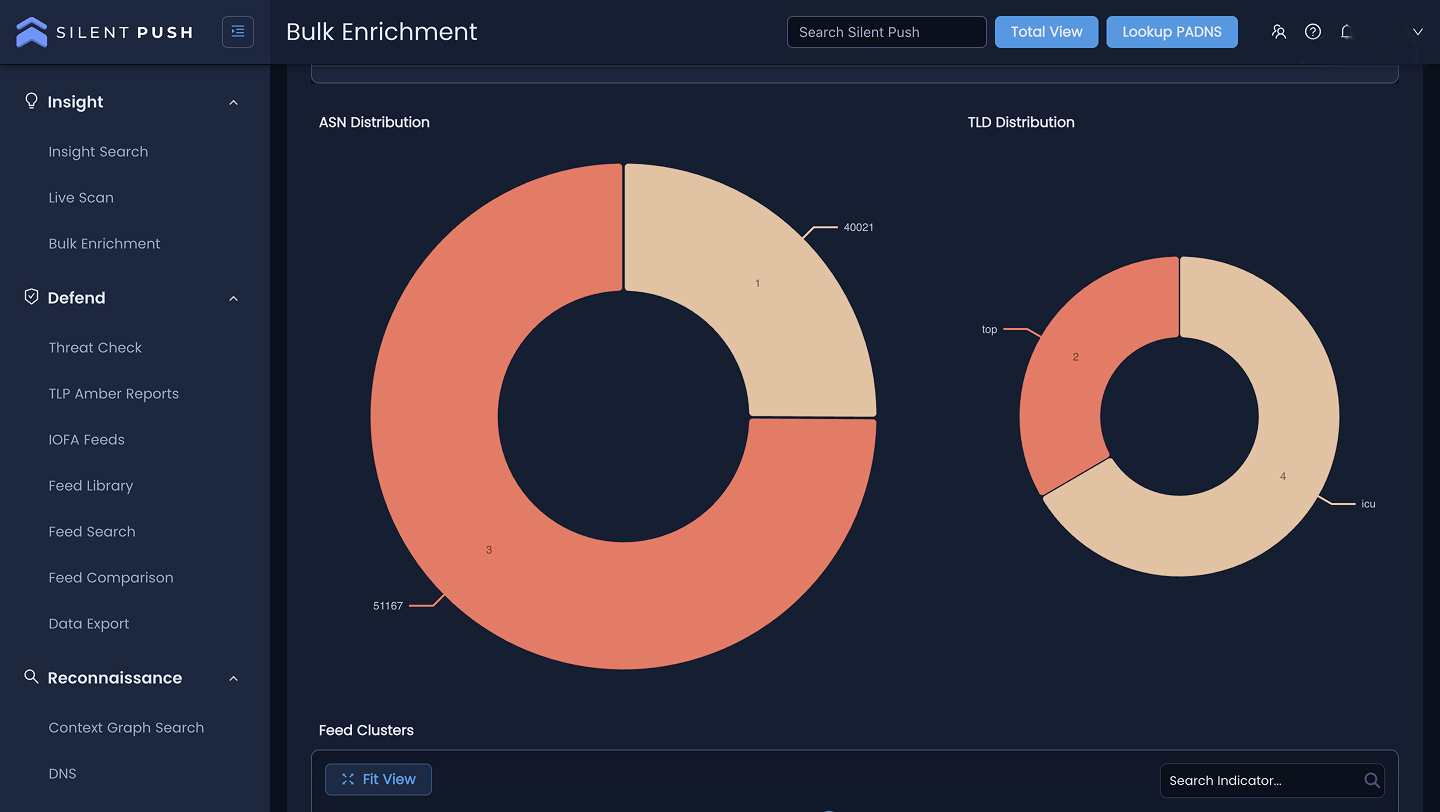Click the Defend shield icon
The image size is (1440, 812).
pyautogui.click(x=31, y=297)
